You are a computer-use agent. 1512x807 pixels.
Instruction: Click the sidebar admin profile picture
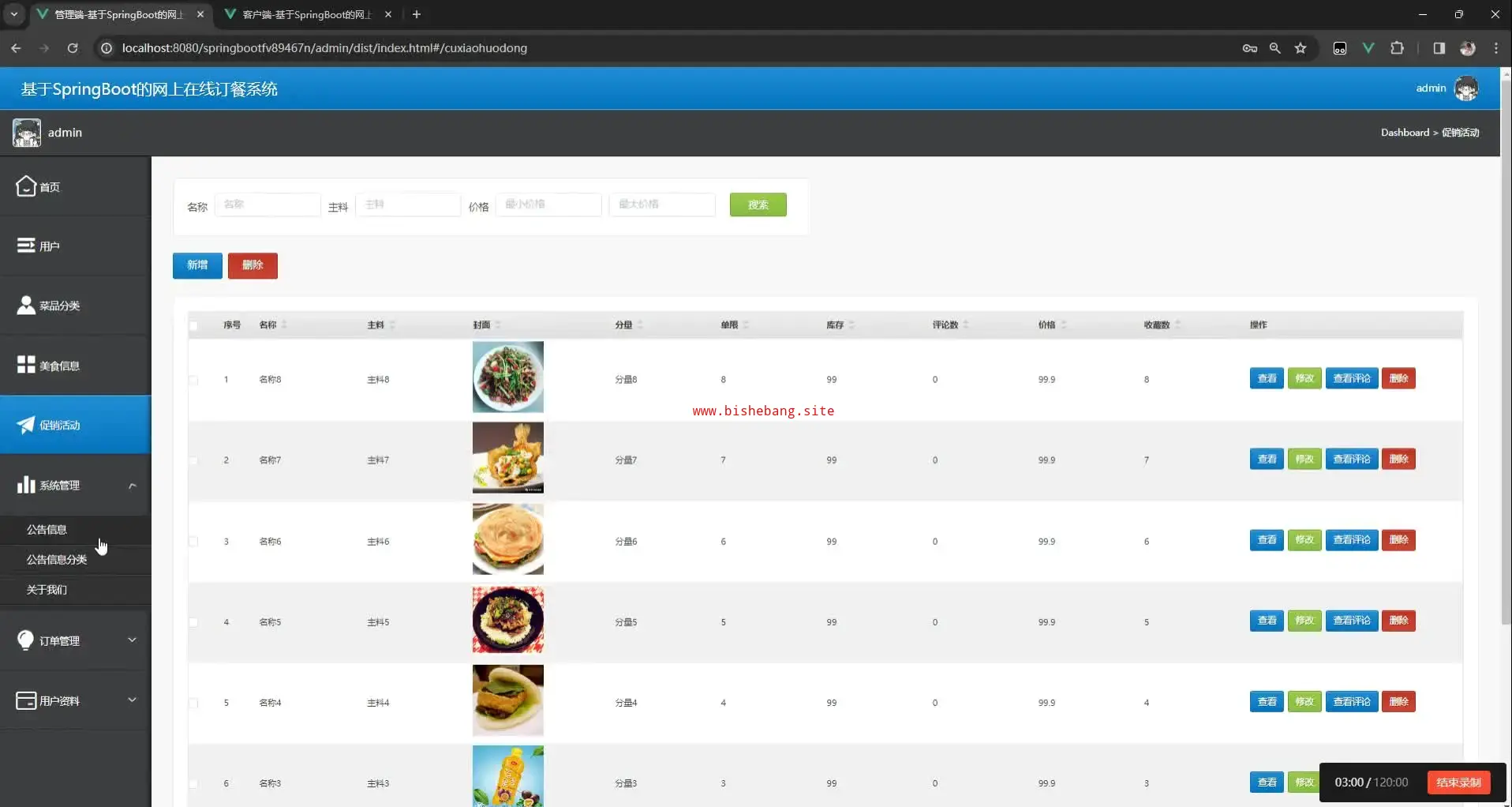(26, 133)
